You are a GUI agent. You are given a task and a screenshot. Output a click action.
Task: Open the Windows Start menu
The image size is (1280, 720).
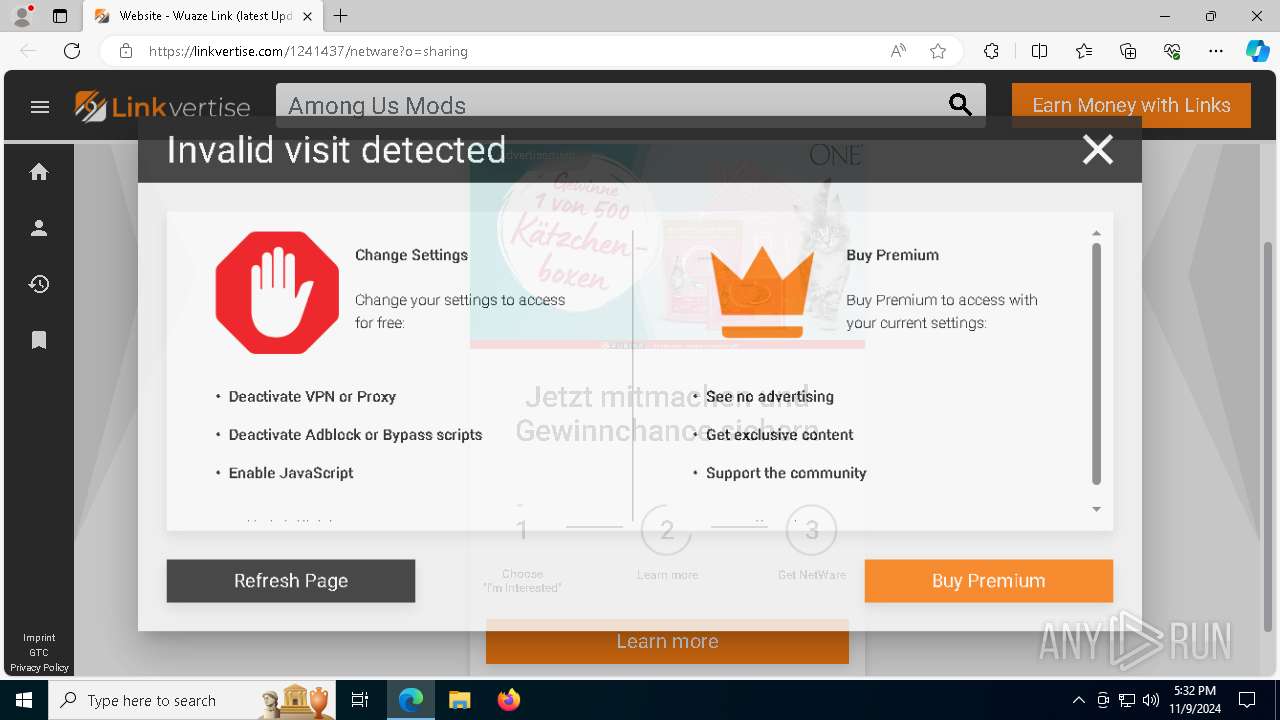[24, 700]
